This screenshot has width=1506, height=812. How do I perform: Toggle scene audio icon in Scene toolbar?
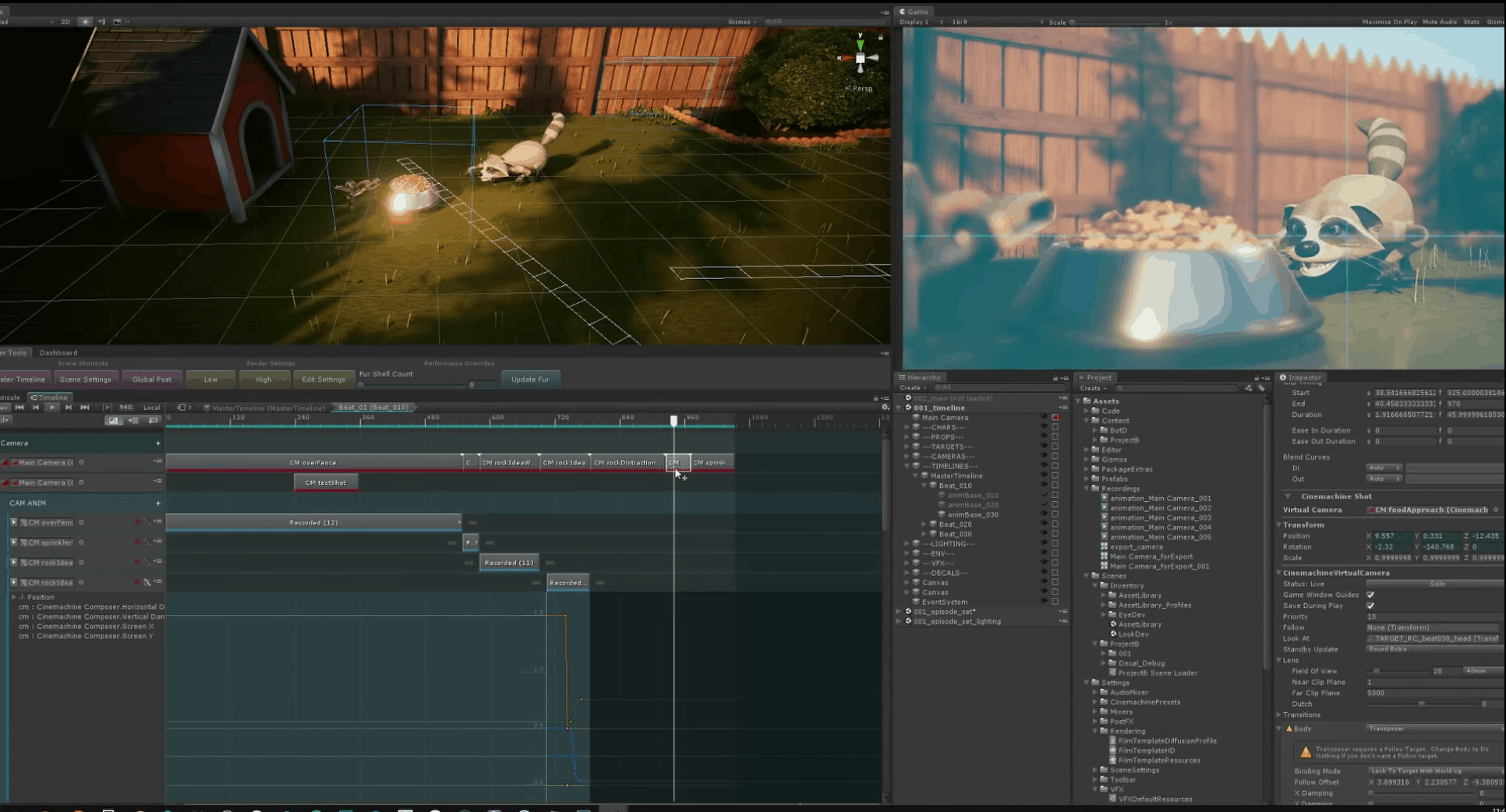(101, 22)
